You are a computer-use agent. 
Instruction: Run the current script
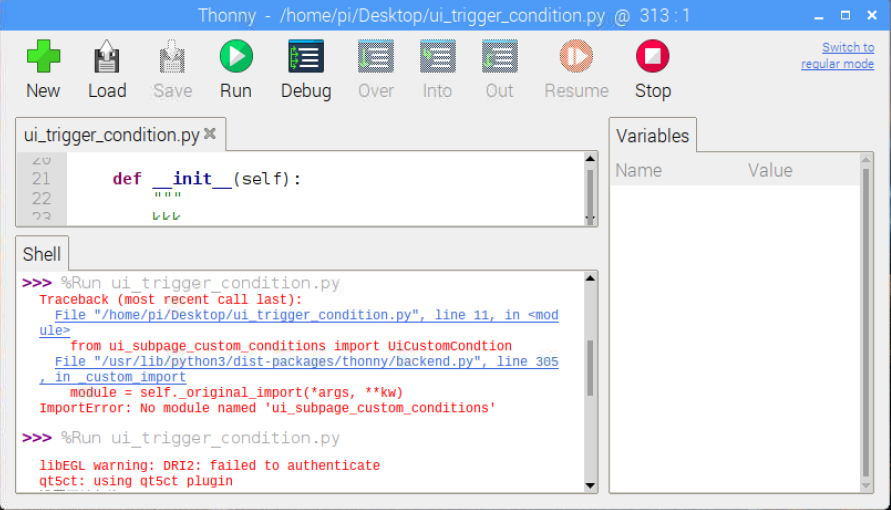[236, 56]
